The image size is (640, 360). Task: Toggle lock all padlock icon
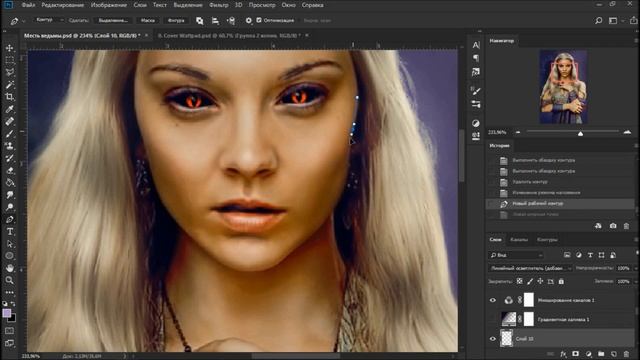pyautogui.click(x=561, y=281)
